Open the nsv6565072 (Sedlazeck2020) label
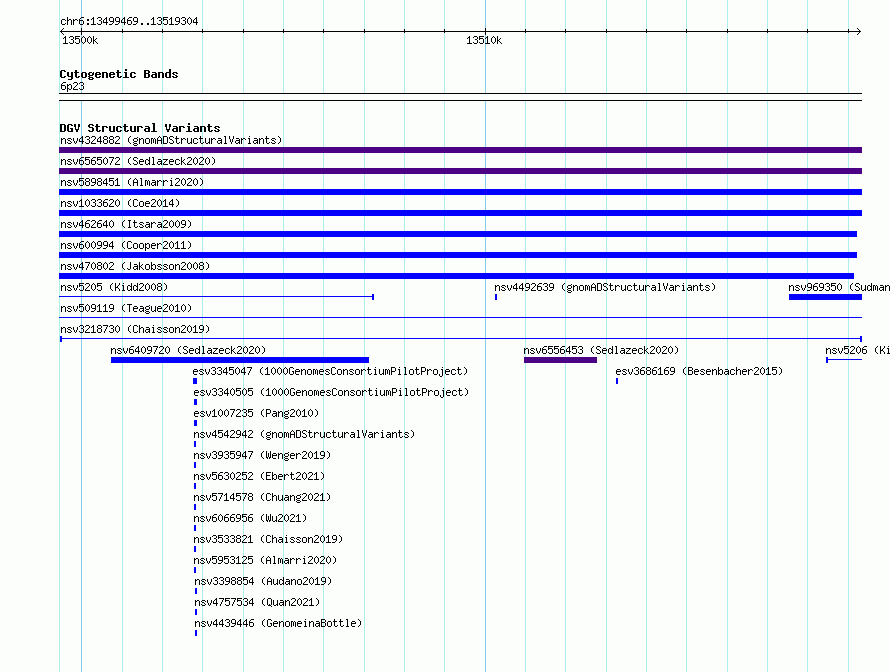The height and width of the screenshot is (672, 890). click(x=138, y=161)
